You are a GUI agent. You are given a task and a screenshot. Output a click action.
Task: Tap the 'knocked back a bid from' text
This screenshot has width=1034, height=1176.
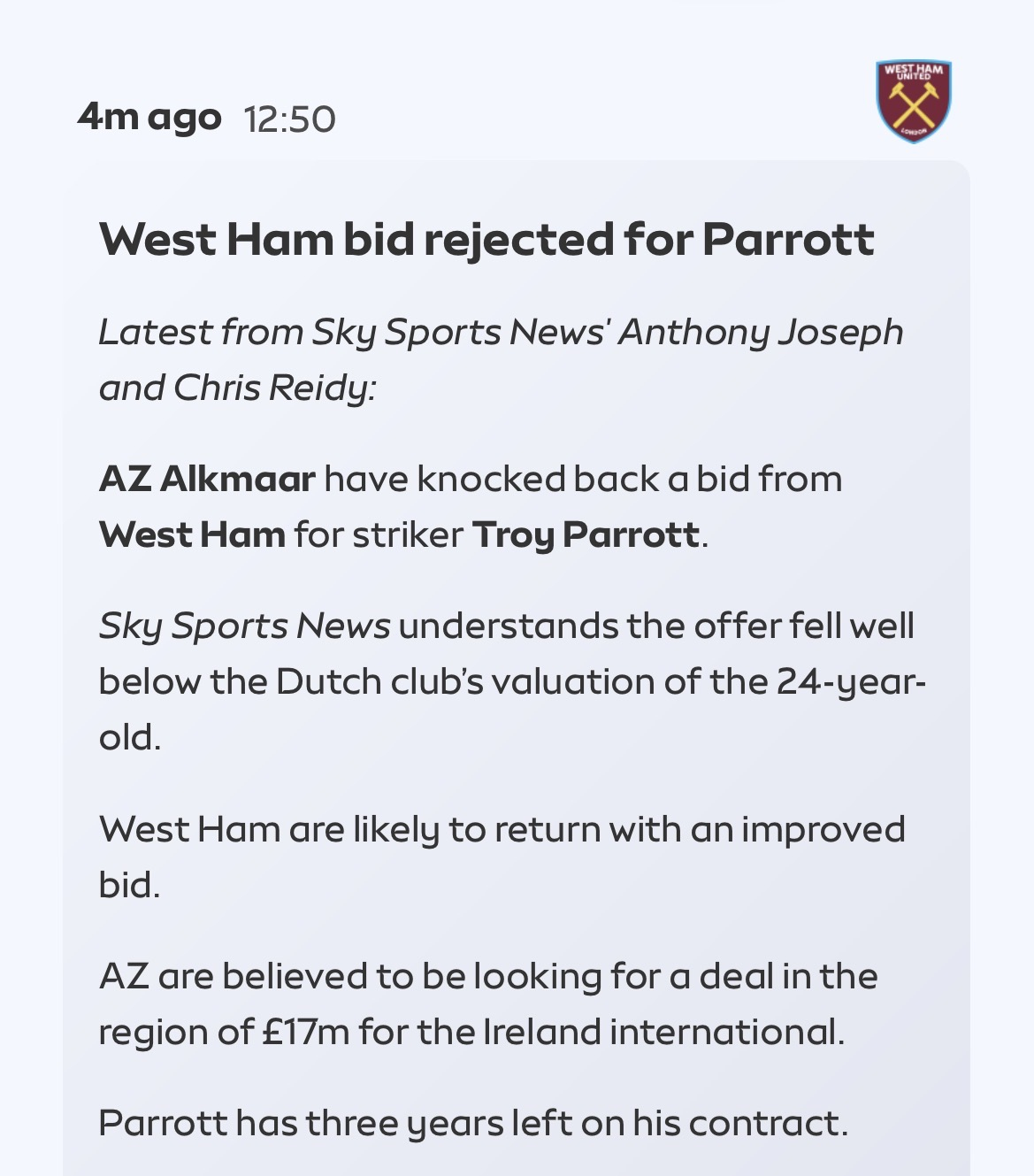(x=629, y=479)
